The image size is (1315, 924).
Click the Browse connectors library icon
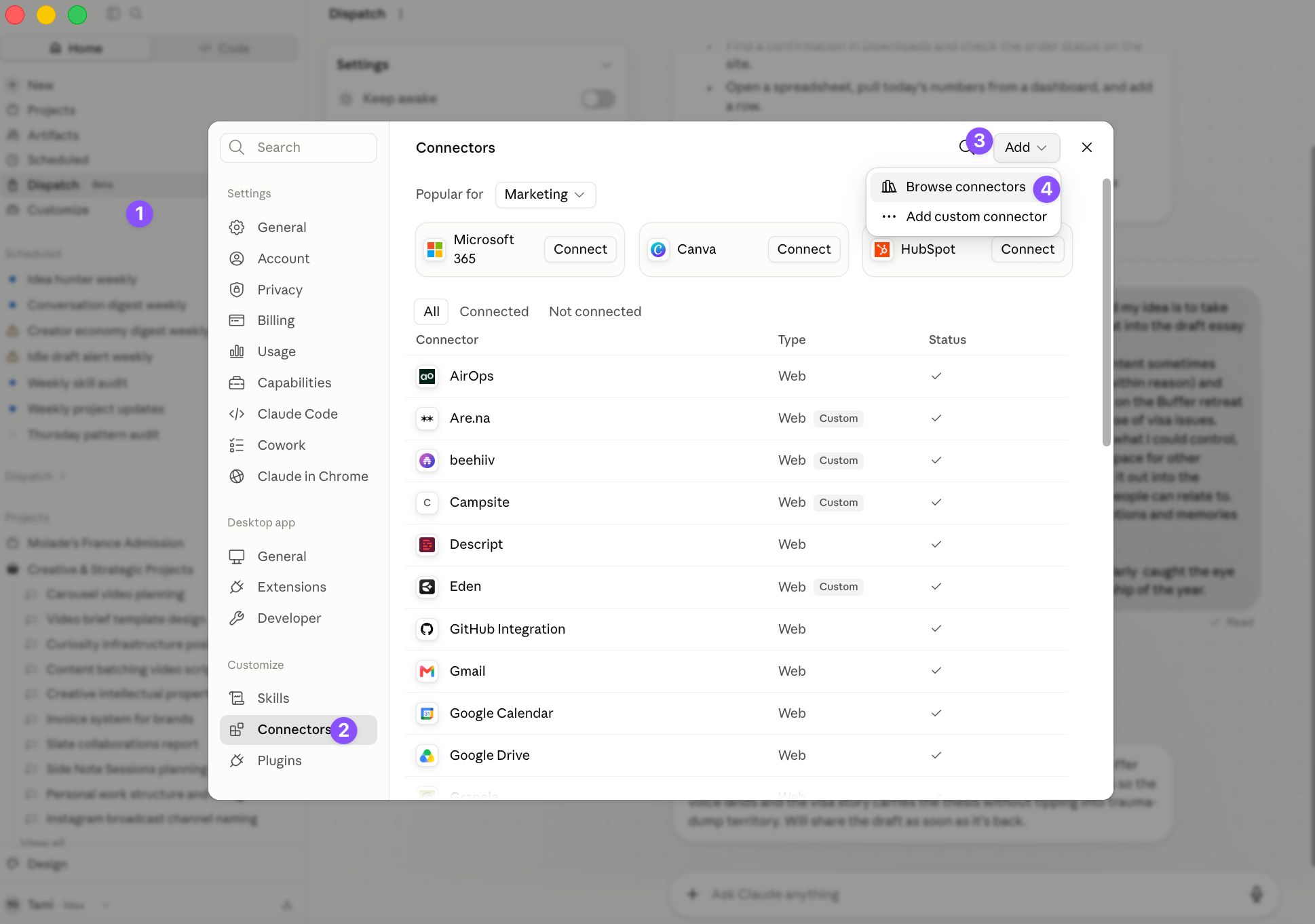coord(889,187)
